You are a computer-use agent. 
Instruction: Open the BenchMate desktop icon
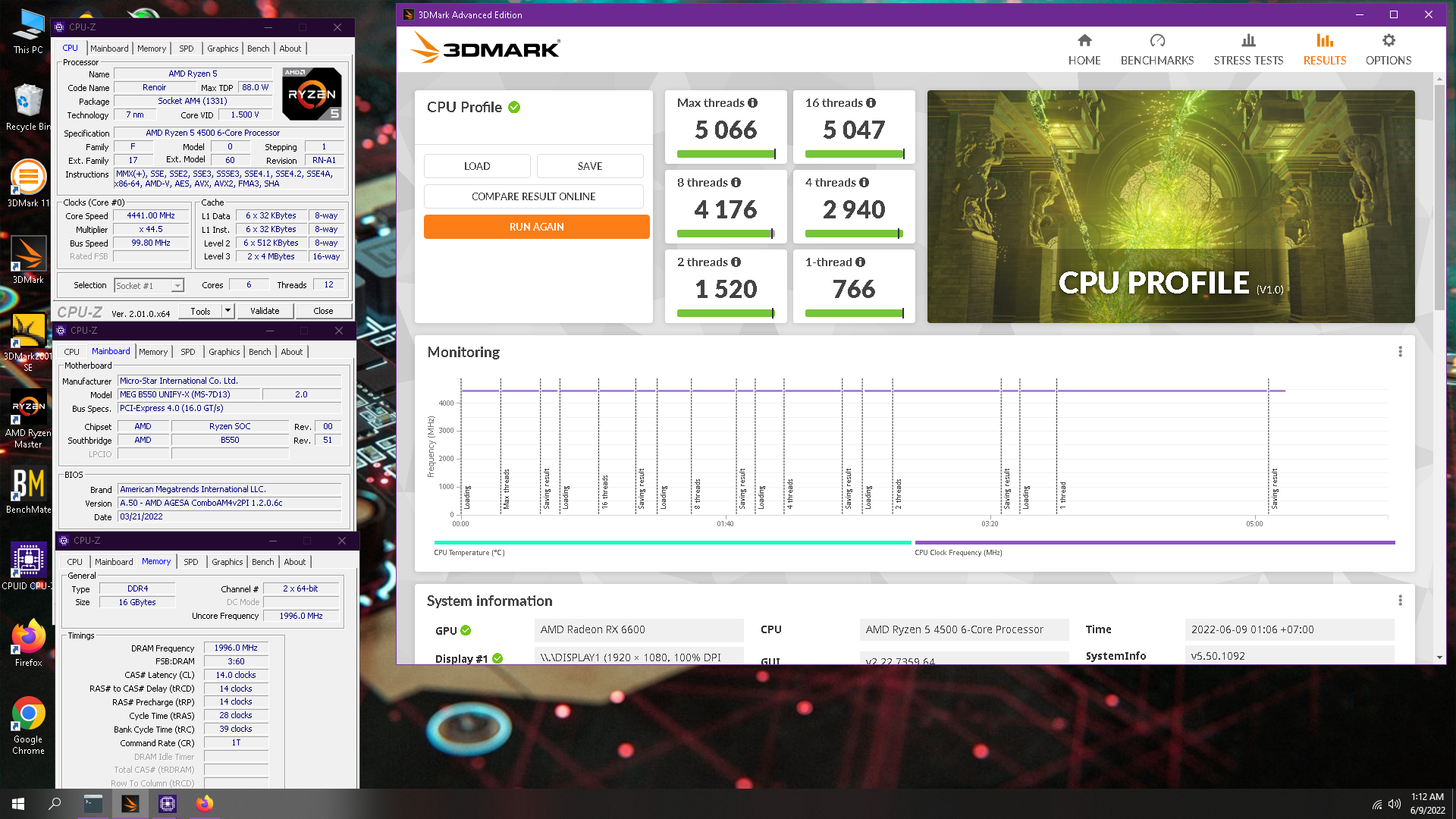click(28, 491)
